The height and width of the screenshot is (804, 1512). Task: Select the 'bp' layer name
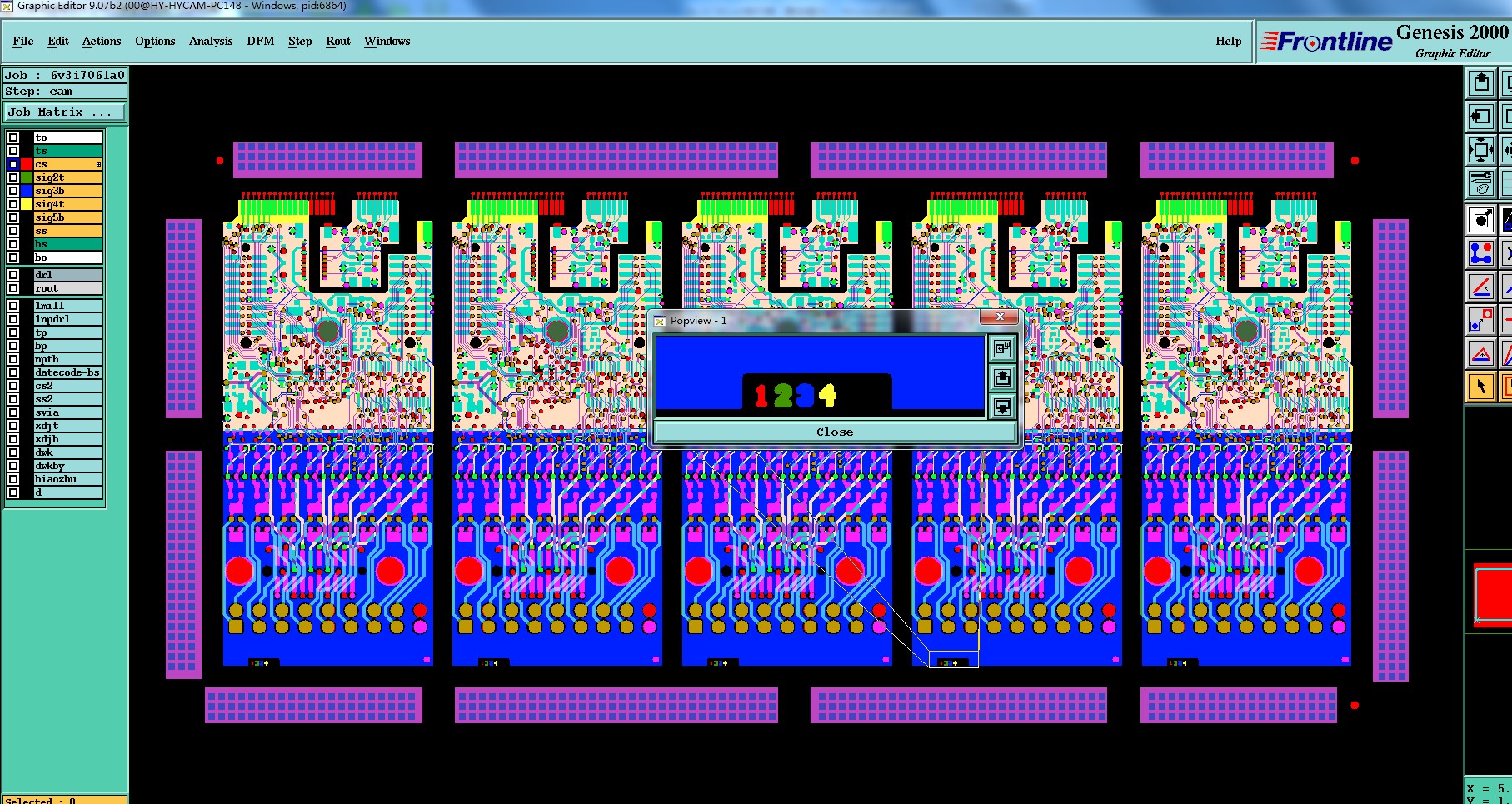tap(67, 346)
